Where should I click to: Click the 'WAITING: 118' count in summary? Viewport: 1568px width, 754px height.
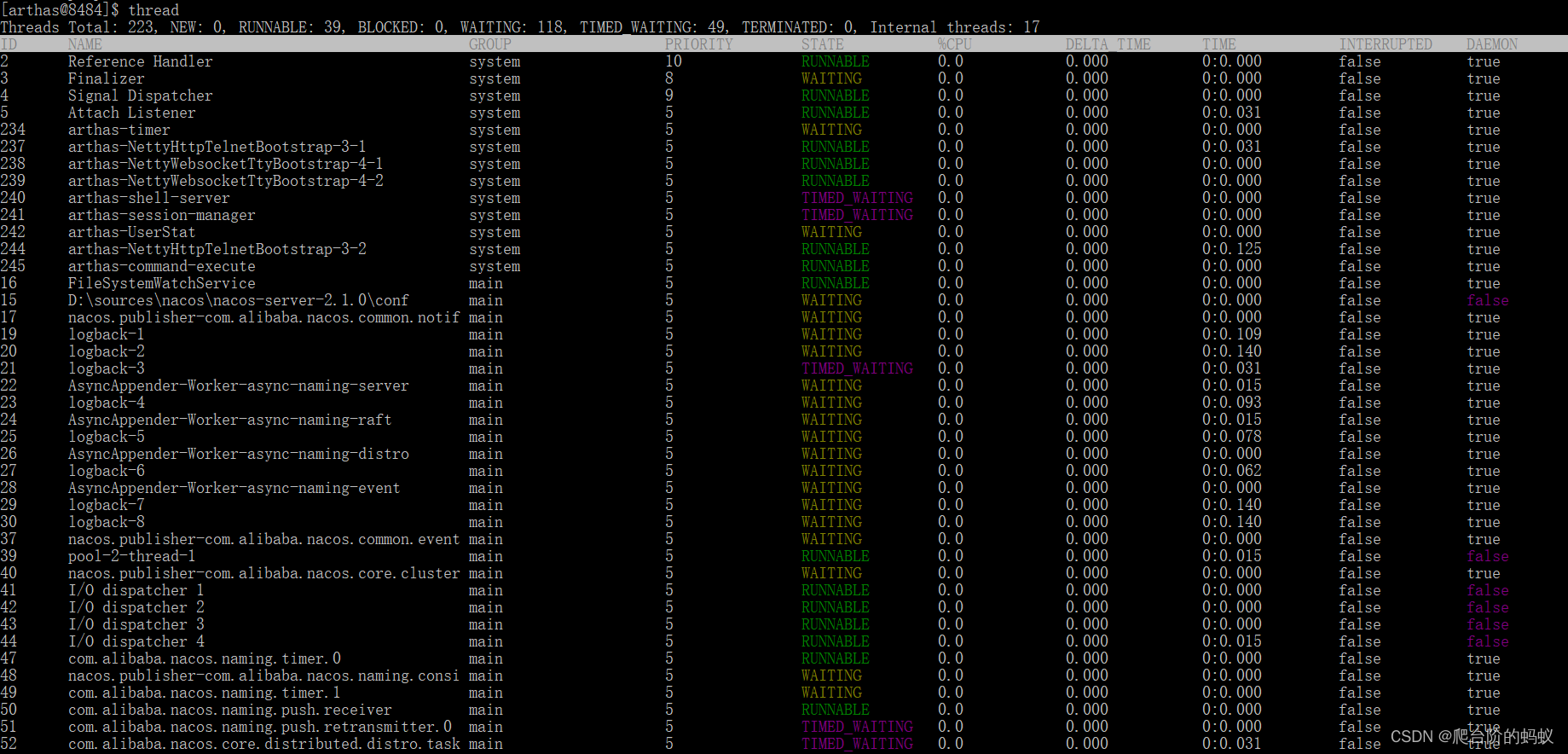[x=512, y=27]
